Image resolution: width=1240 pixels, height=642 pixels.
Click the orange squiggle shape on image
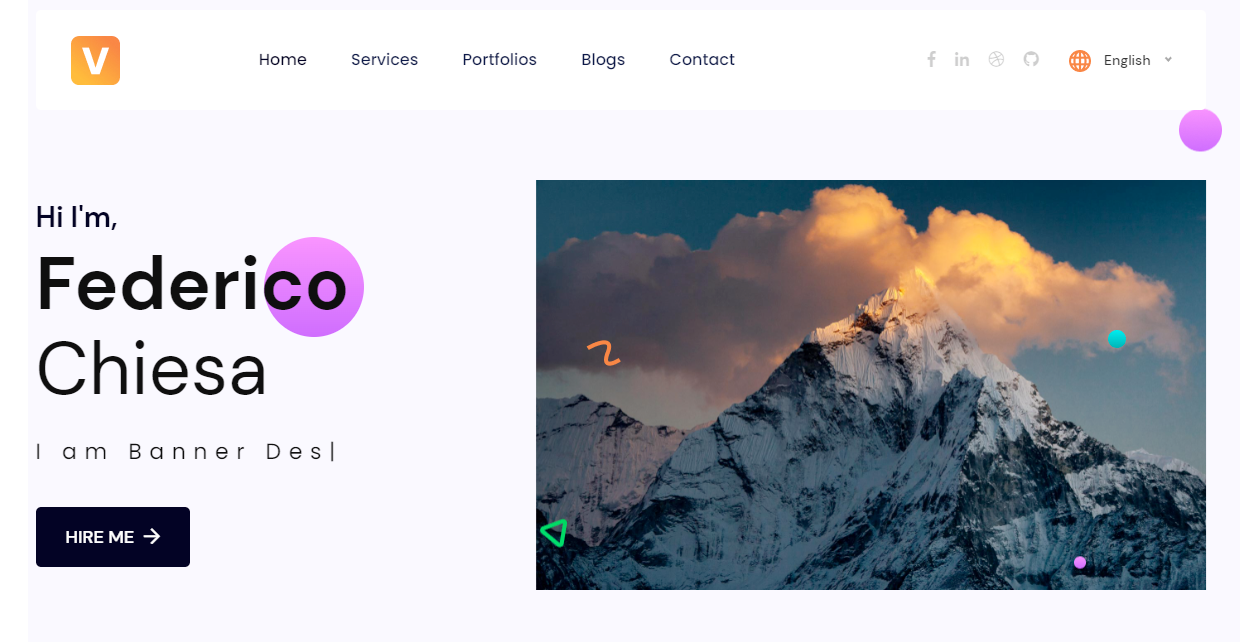[x=604, y=353]
